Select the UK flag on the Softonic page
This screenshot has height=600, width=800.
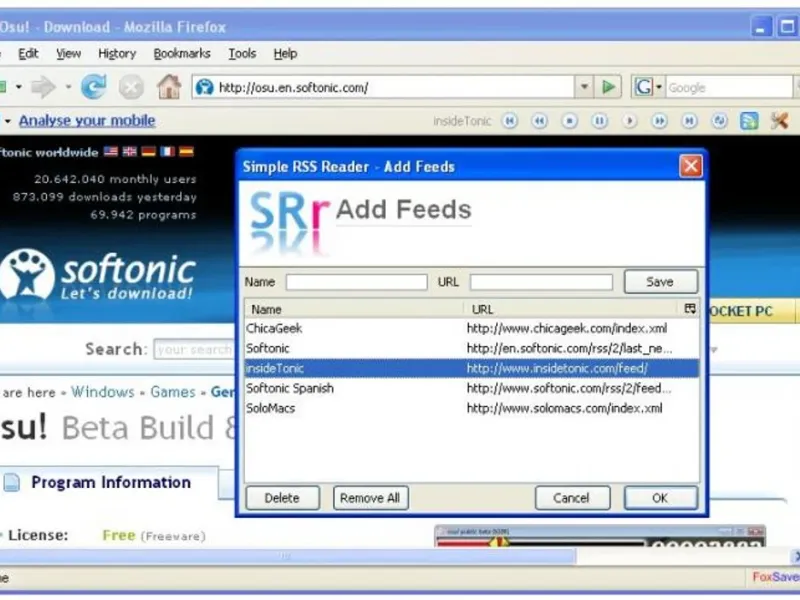pos(130,152)
